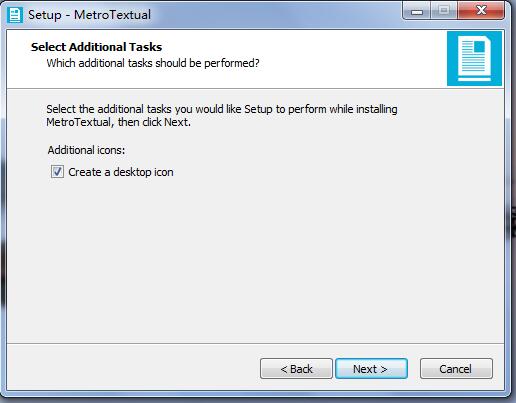Click 'Which additional tasks should be performed?' subtitle
Viewport: 516px width, 403px height.
point(153,63)
